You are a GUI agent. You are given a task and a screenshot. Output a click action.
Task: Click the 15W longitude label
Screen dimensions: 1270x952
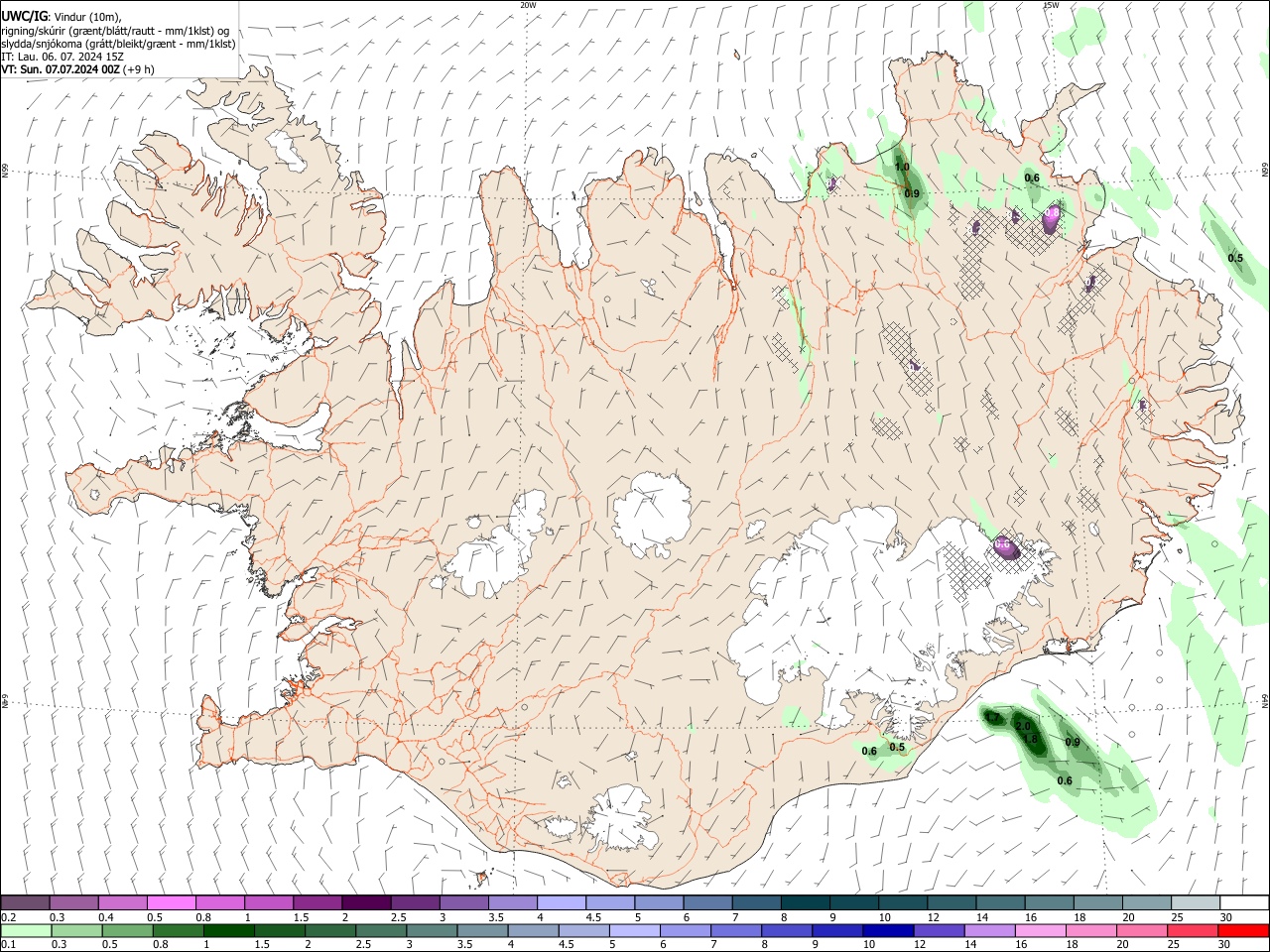coord(1051,5)
